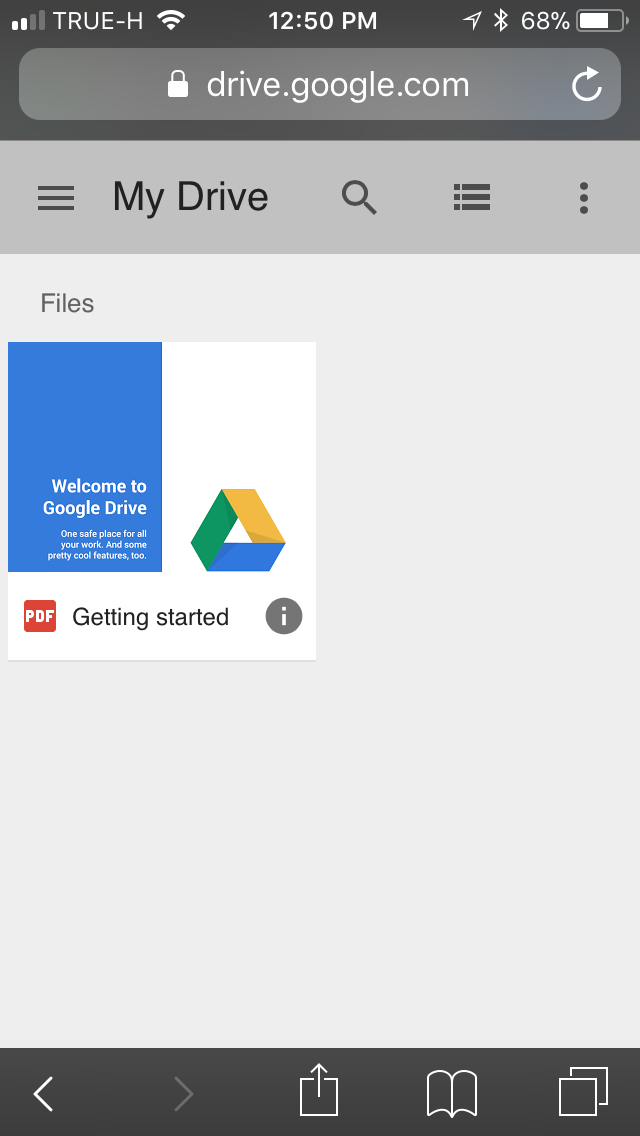This screenshot has width=640, height=1136.
Task: Open the three-dot more options menu
Action: tap(583, 198)
